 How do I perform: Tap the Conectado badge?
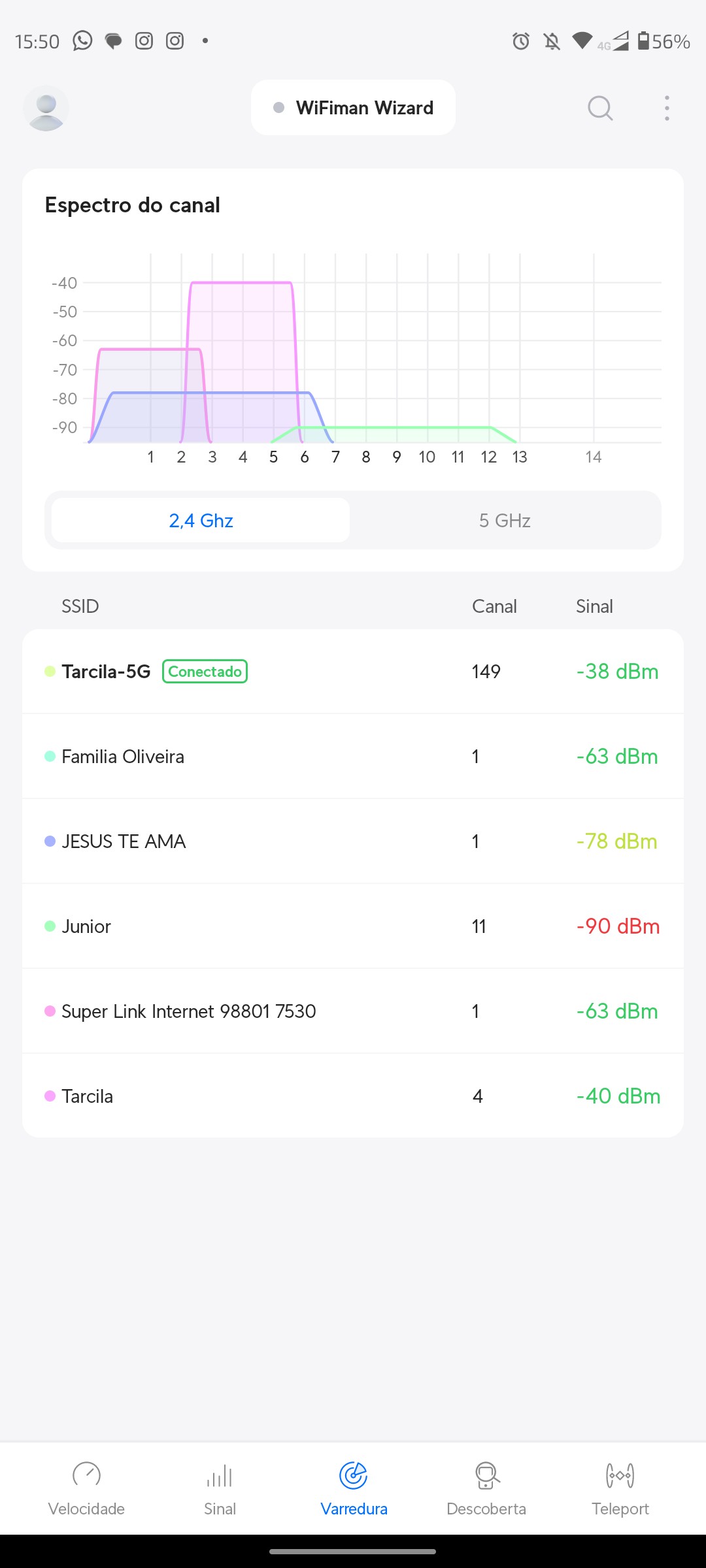(205, 672)
